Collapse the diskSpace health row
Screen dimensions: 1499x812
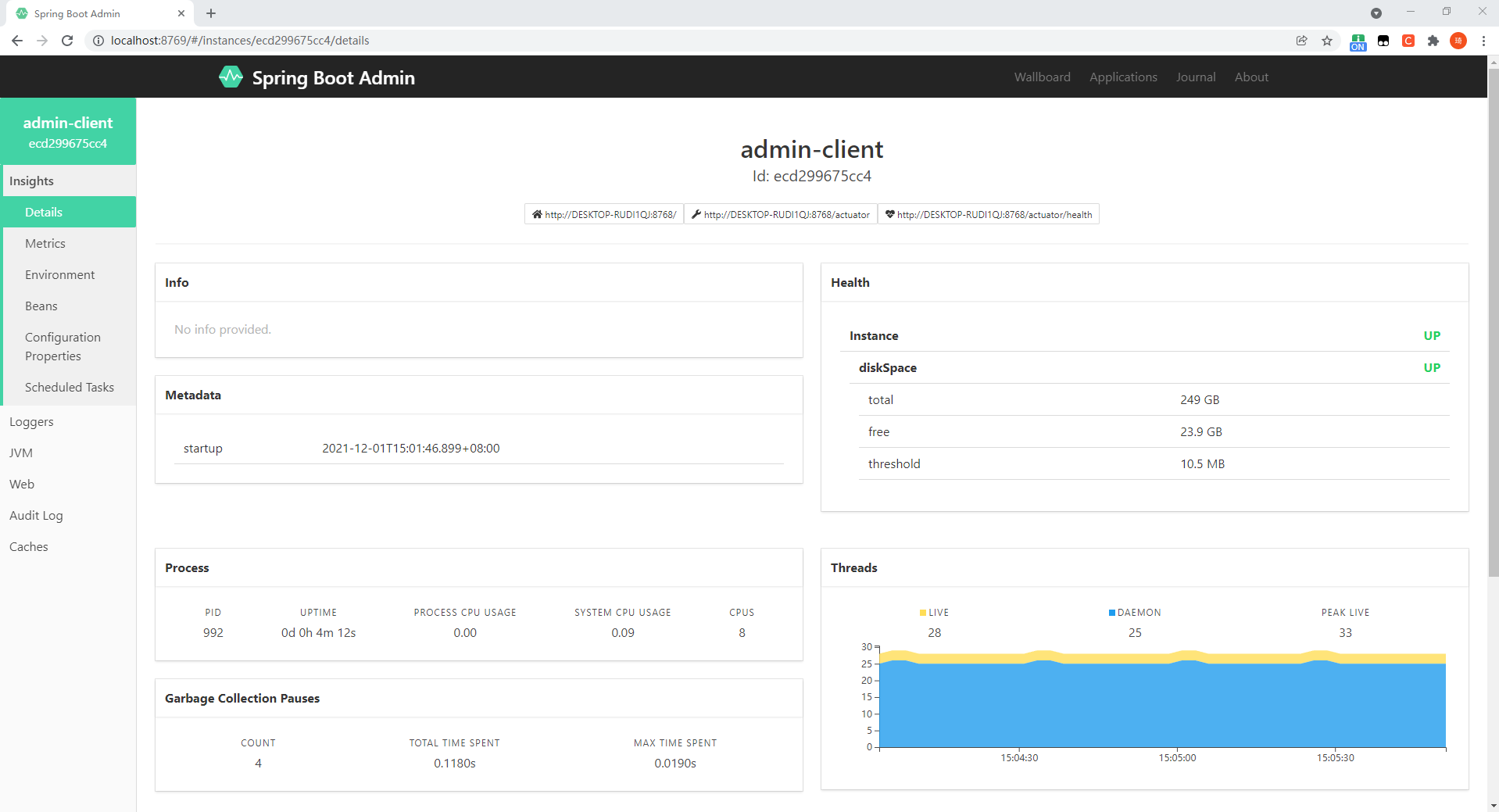(1149, 367)
